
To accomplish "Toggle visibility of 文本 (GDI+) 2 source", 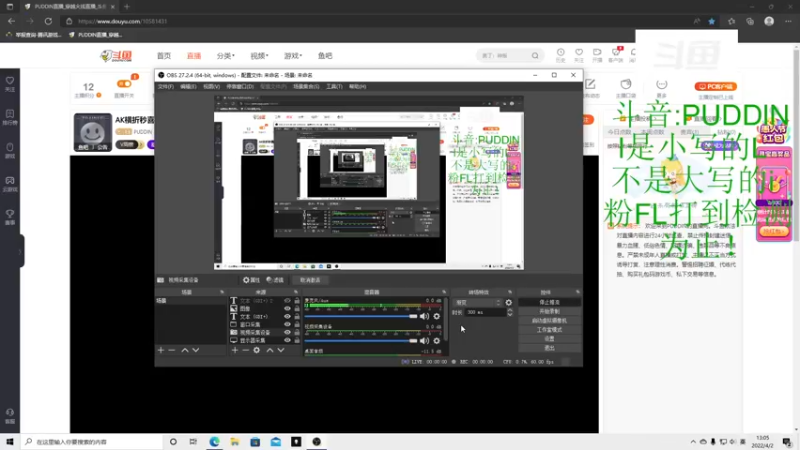I will coord(287,301).
